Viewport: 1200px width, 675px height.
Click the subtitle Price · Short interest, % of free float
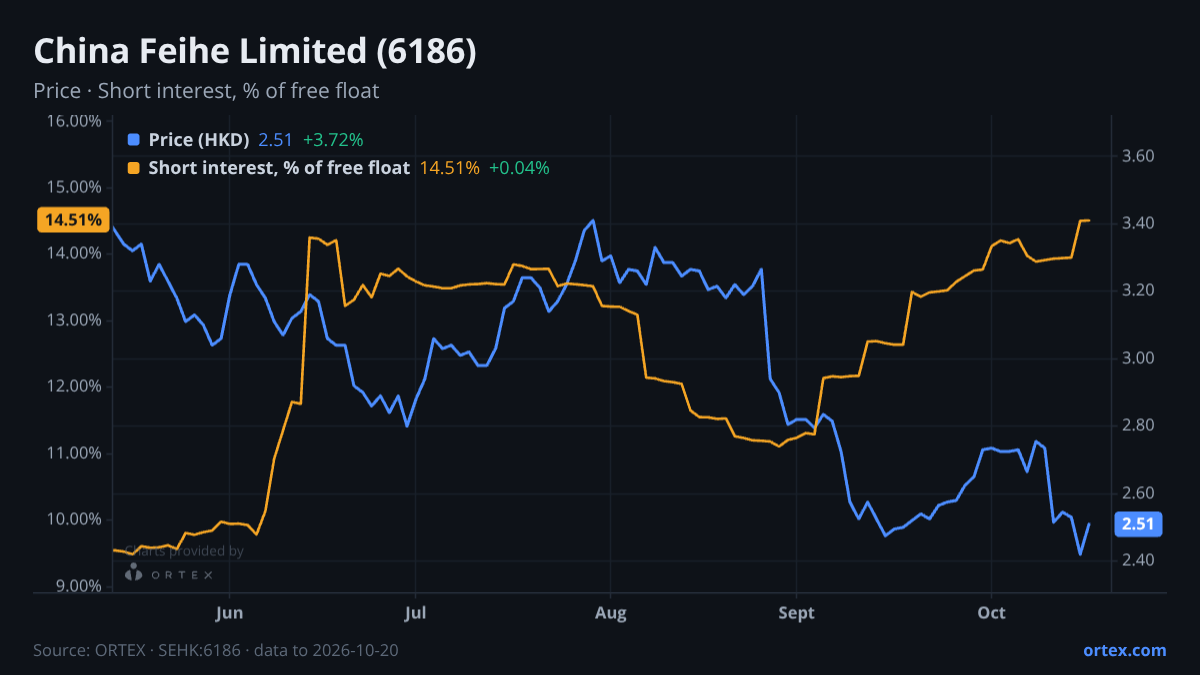point(206,91)
